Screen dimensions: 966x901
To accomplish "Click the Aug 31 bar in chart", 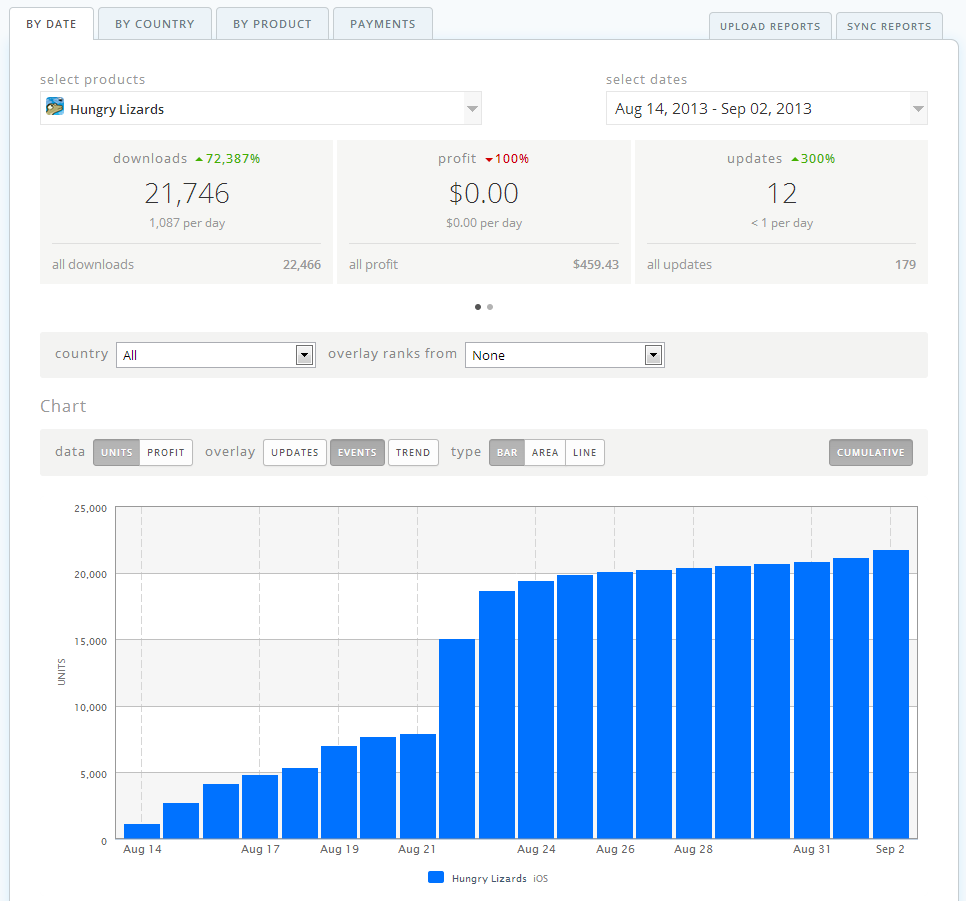I will pyautogui.click(x=812, y=700).
